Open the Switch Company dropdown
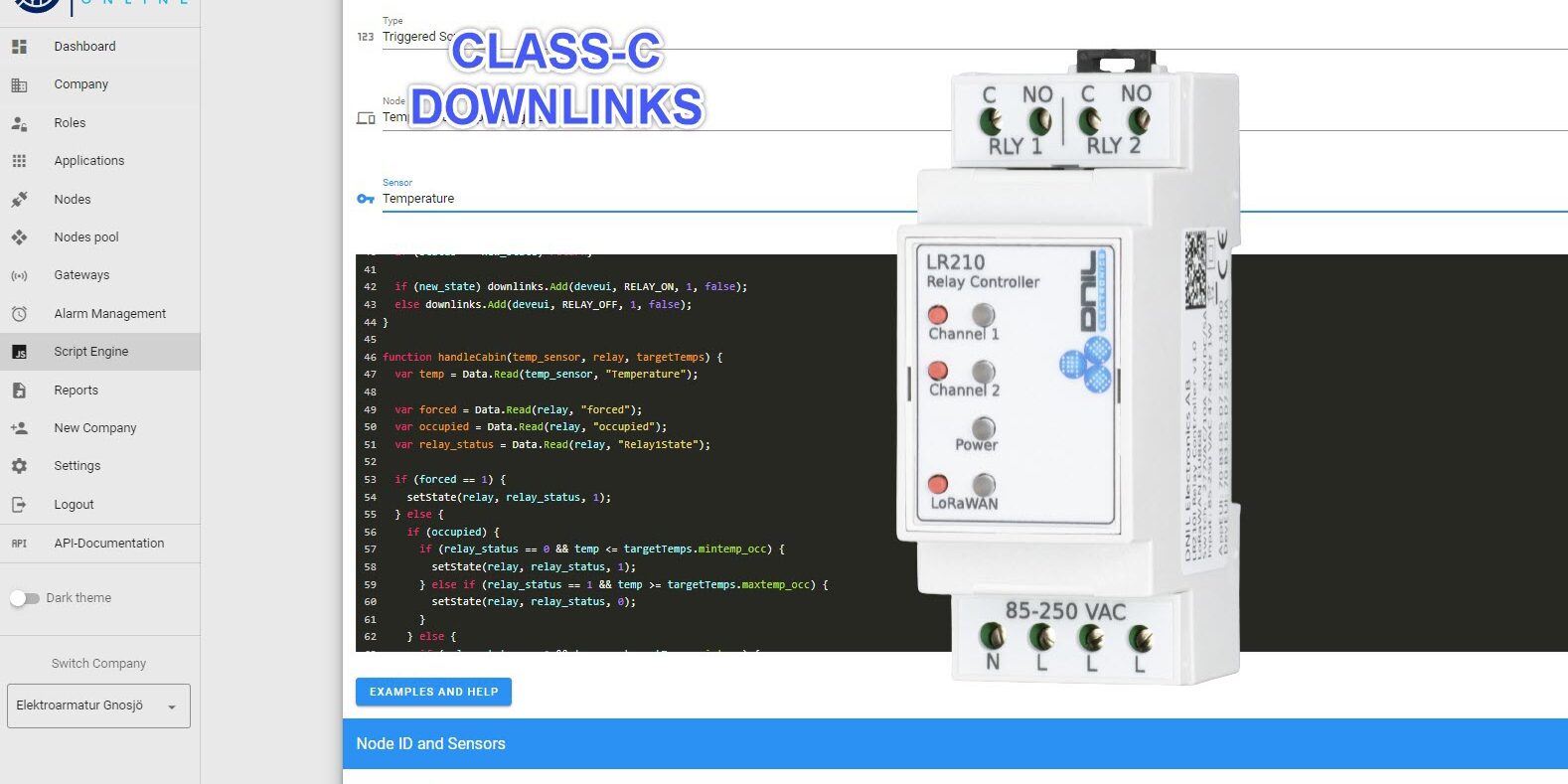The width and height of the screenshot is (1568, 784). (98, 706)
